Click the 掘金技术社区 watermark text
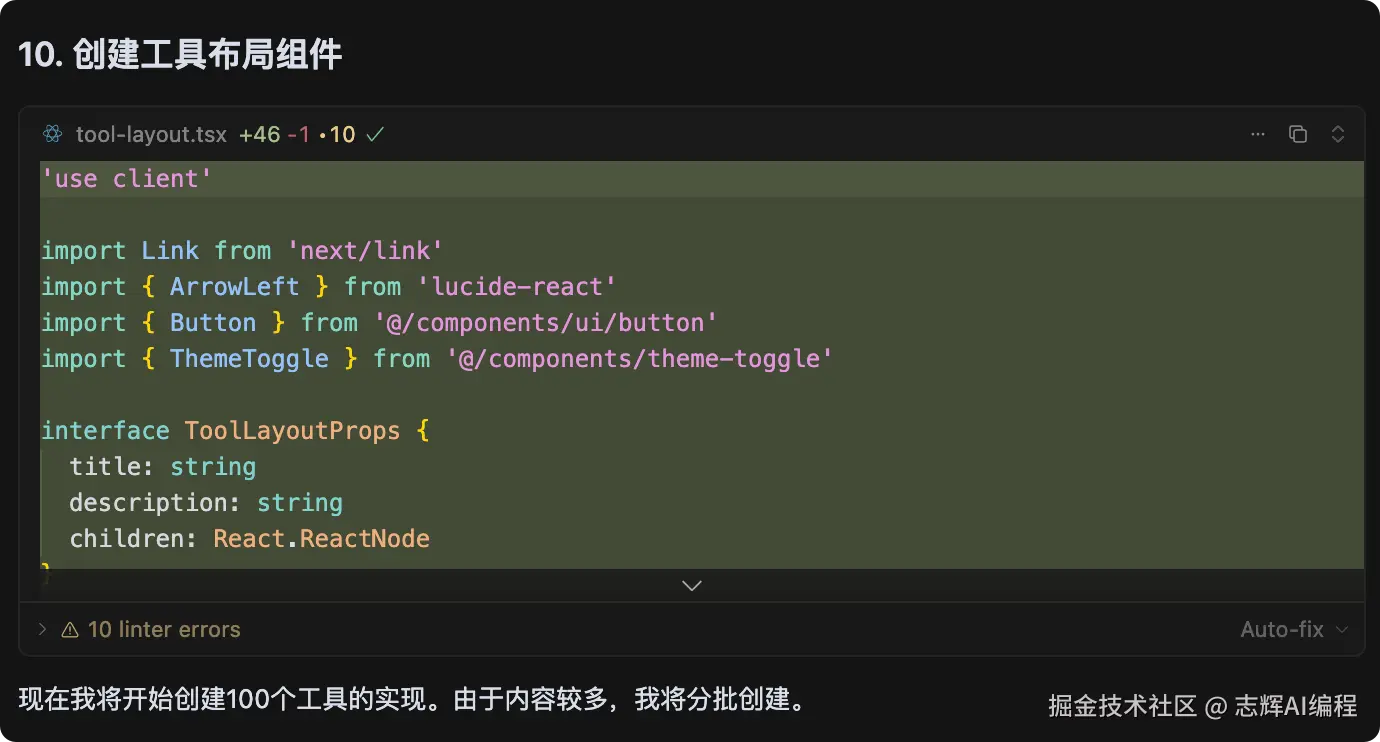The width and height of the screenshot is (1380, 742). 1122,706
